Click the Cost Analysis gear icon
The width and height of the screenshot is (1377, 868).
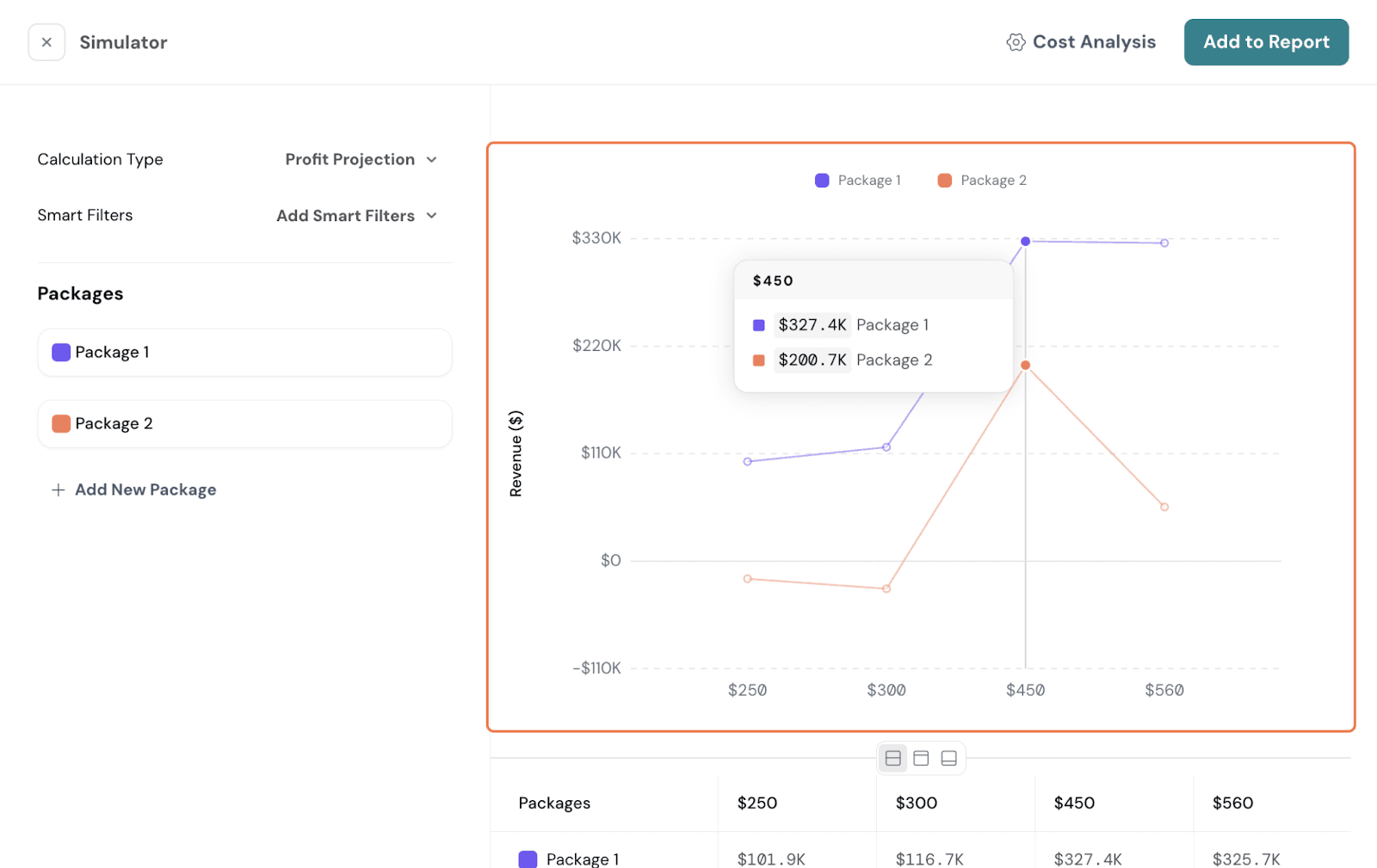click(x=1016, y=42)
